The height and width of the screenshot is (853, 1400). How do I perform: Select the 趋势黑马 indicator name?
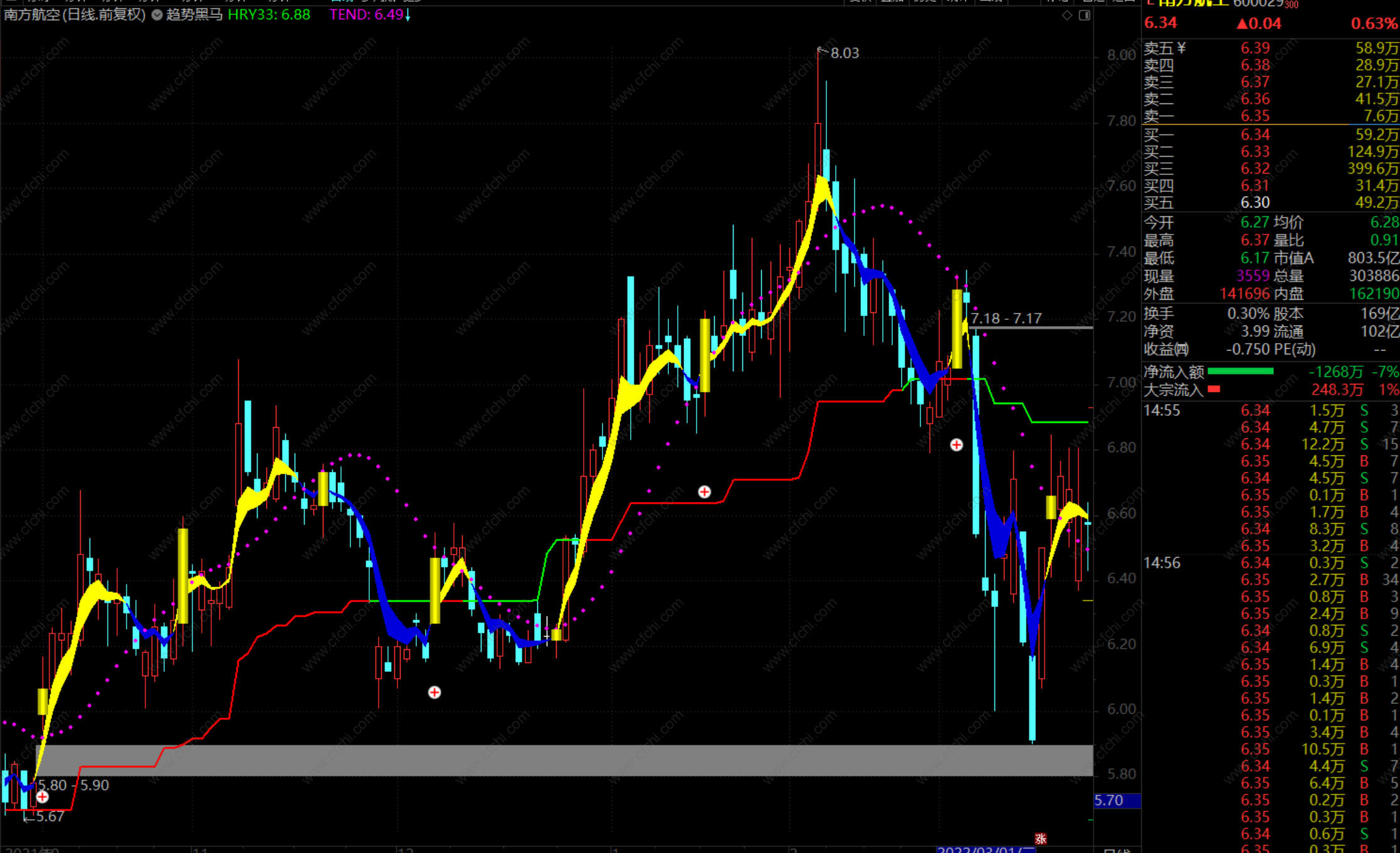pos(194,15)
